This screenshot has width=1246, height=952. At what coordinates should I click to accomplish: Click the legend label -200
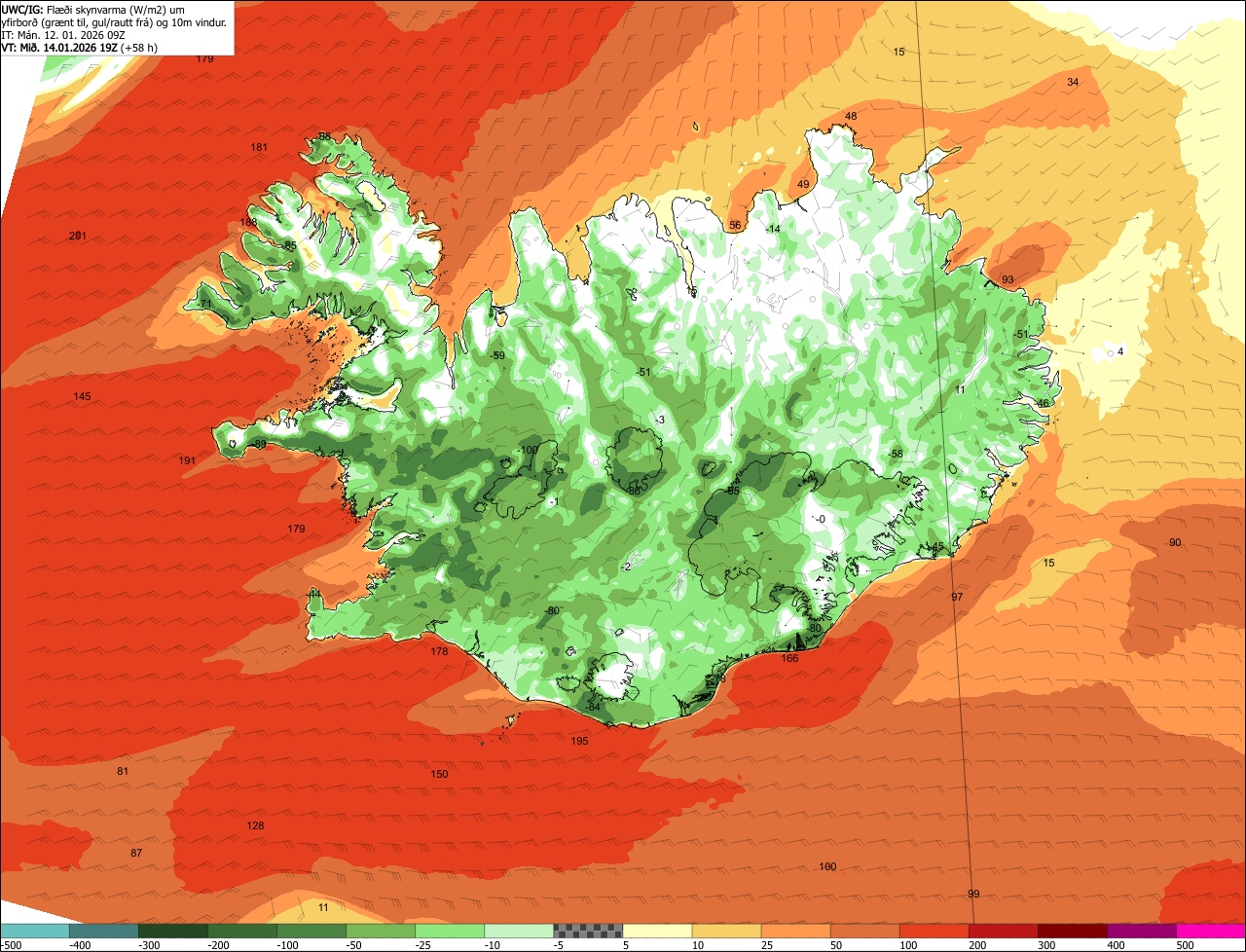click(218, 945)
